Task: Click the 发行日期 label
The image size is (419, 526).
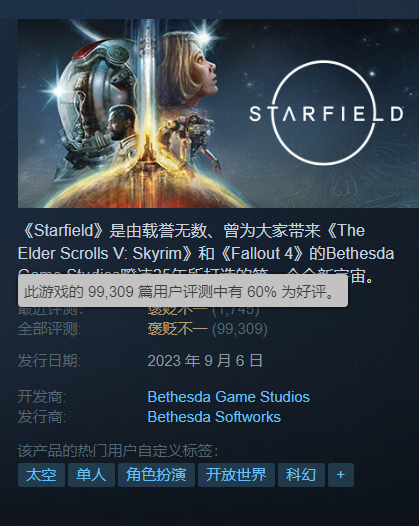Action: (49, 361)
